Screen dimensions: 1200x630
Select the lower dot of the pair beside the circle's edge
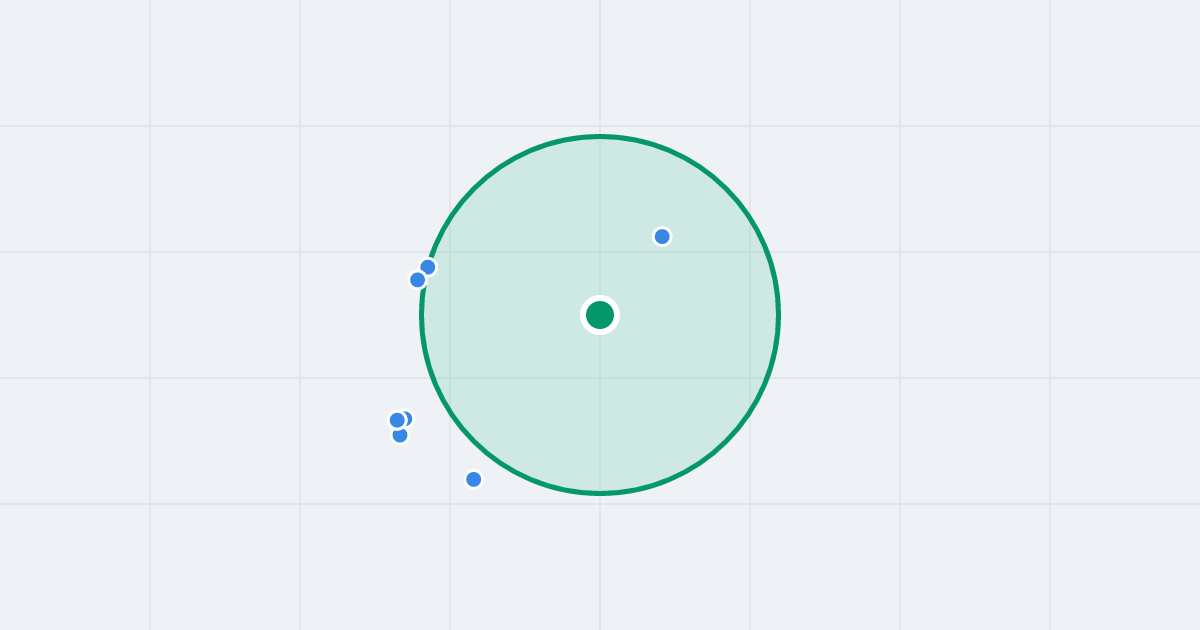pyautogui.click(x=418, y=280)
